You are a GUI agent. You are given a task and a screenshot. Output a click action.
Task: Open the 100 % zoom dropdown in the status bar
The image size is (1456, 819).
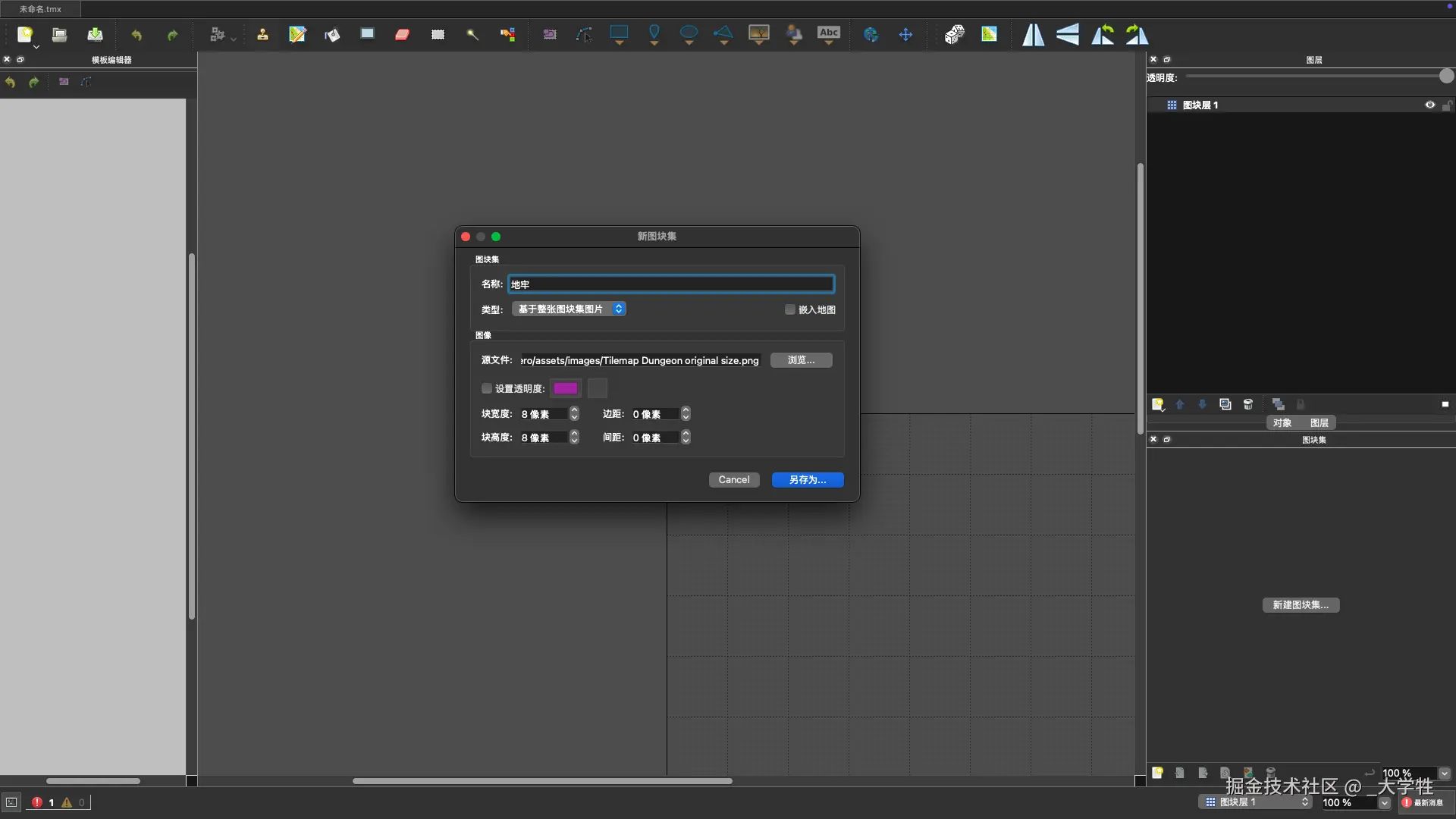[x=1384, y=802]
